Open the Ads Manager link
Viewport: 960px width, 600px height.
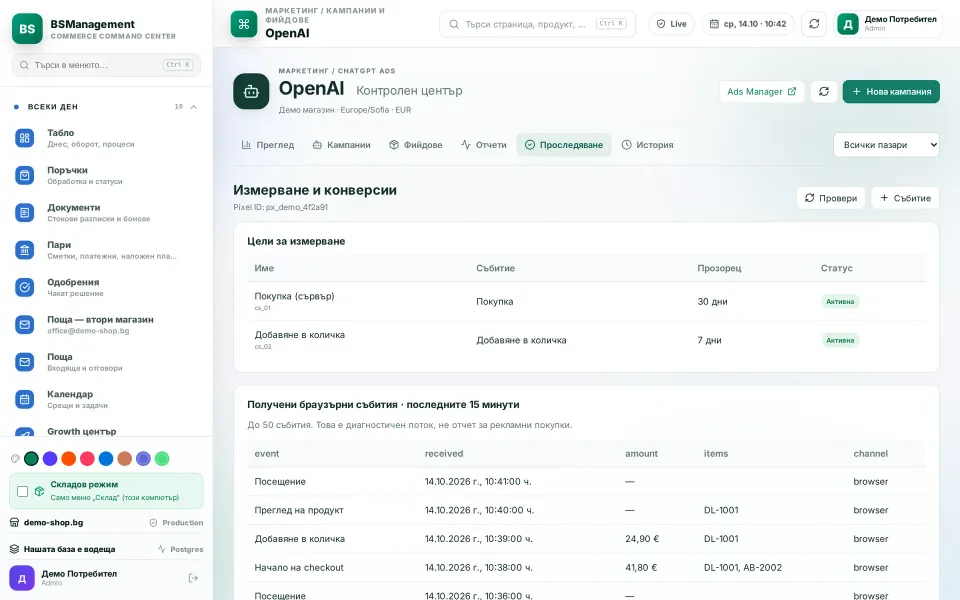pyautogui.click(x=762, y=92)
